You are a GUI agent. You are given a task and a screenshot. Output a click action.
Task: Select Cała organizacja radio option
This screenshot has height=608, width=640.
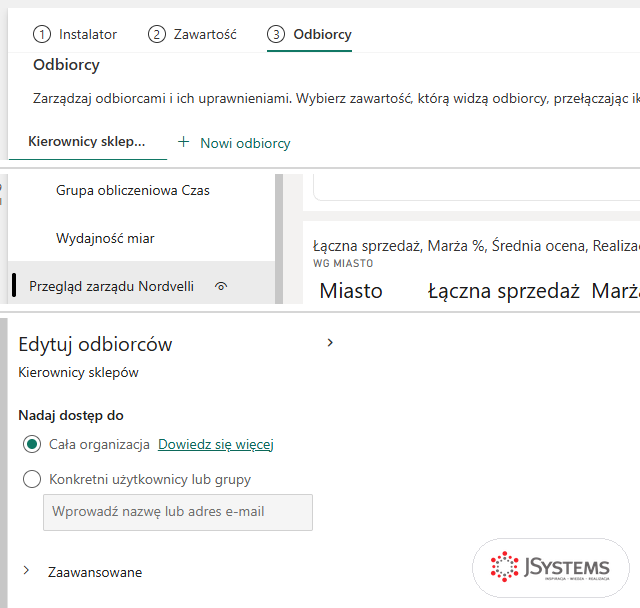click(32, 444)
